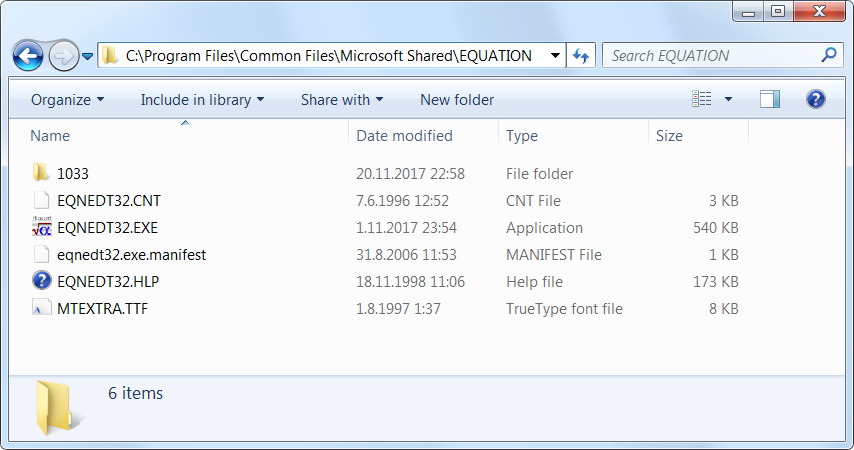Toggle the preview pane
854x450 pixels.
pyautogui.click(x=770, y=99)
